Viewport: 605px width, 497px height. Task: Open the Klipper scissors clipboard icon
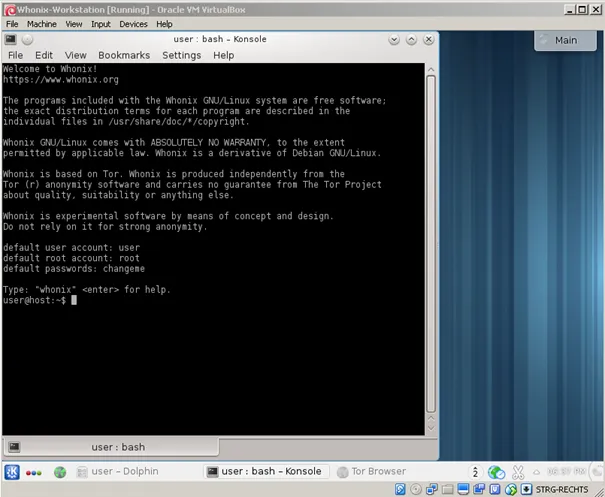[518, 472]
